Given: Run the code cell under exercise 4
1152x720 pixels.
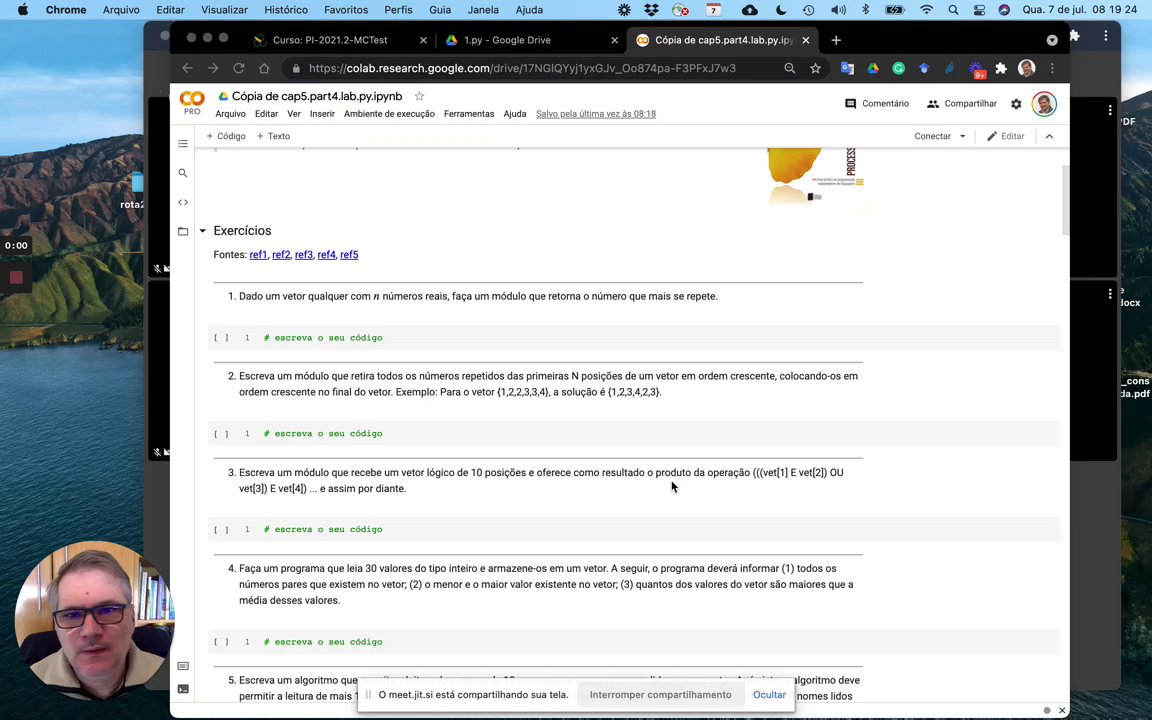Looking at the screenshot, I should coord(221,642).
